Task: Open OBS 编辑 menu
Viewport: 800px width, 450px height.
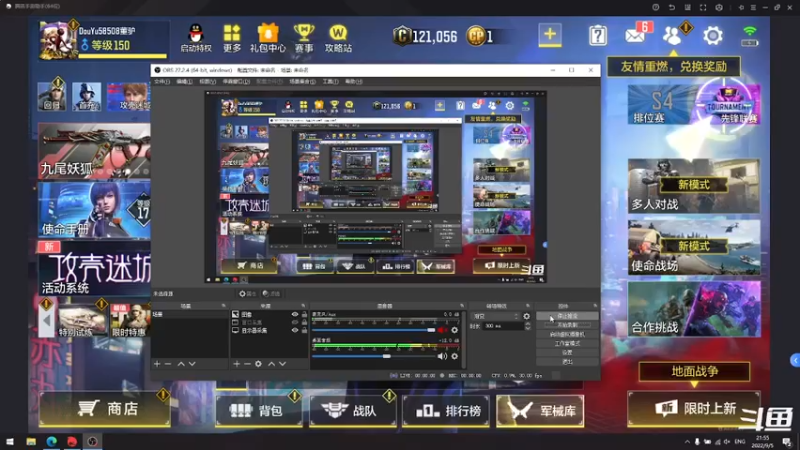Action: click(x=184, y=82)
